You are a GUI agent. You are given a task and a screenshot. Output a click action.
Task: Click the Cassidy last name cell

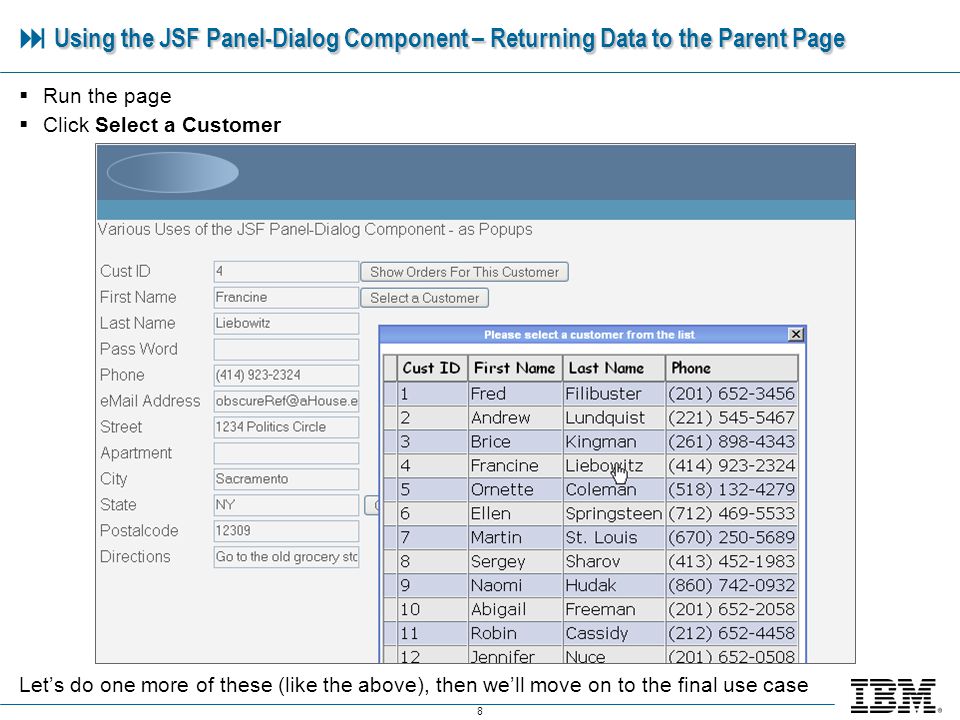pyautogui.click(x=613, y=633)
